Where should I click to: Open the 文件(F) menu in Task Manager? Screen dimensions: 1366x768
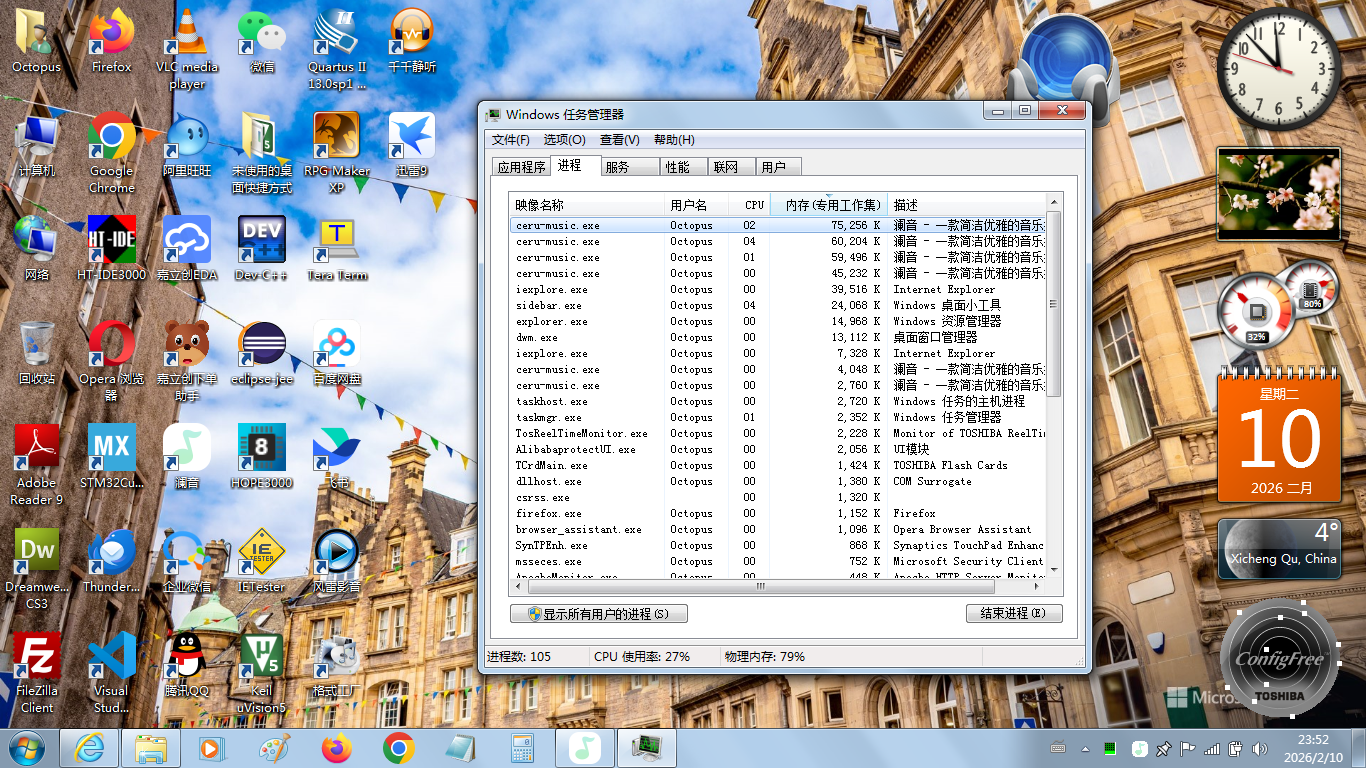click(x=510, y=140)
